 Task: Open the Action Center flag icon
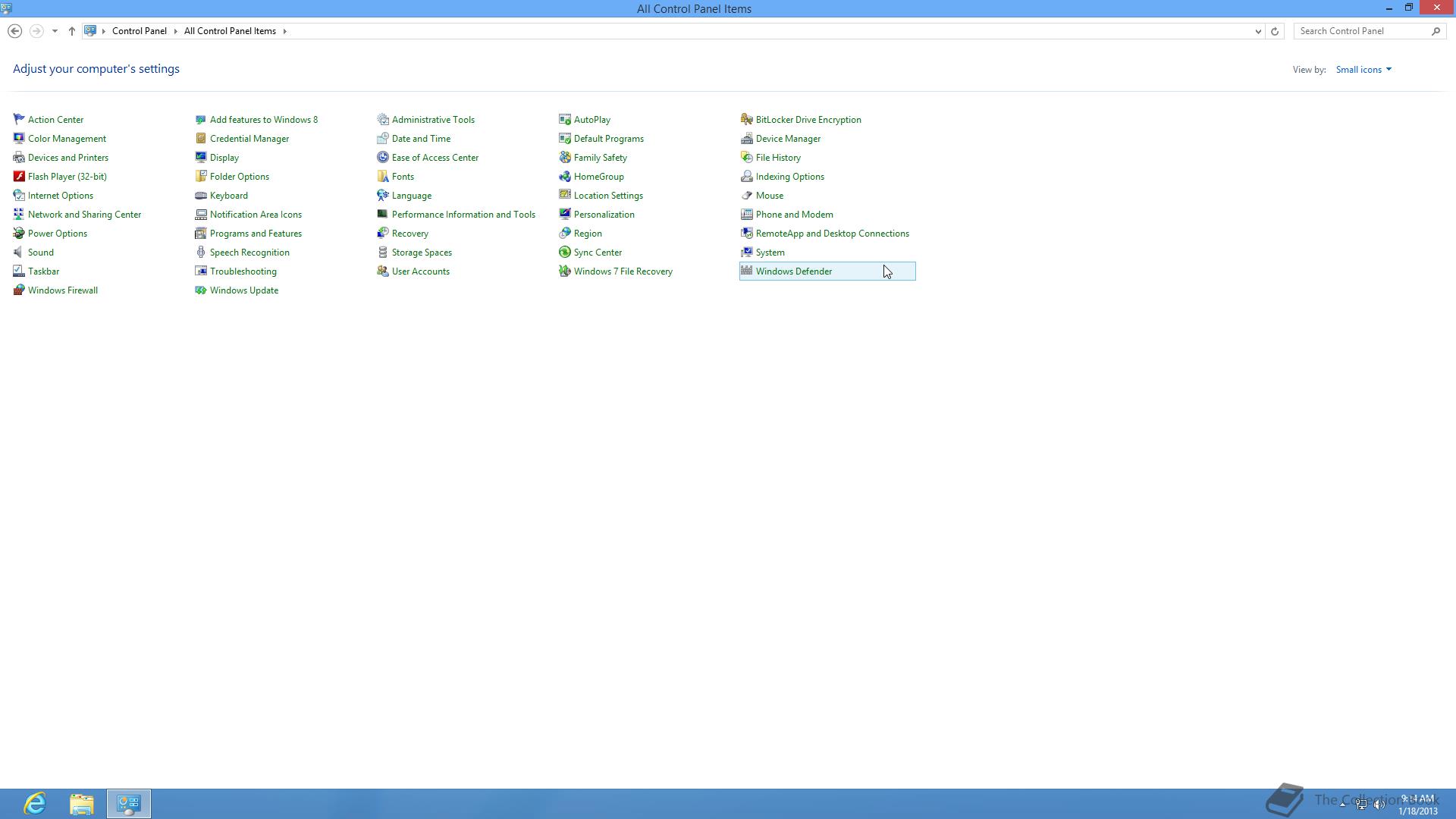19,119
